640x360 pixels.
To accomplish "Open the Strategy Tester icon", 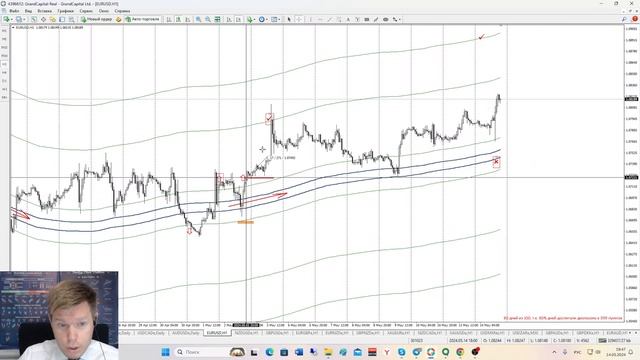I will [x=71, y=19].
